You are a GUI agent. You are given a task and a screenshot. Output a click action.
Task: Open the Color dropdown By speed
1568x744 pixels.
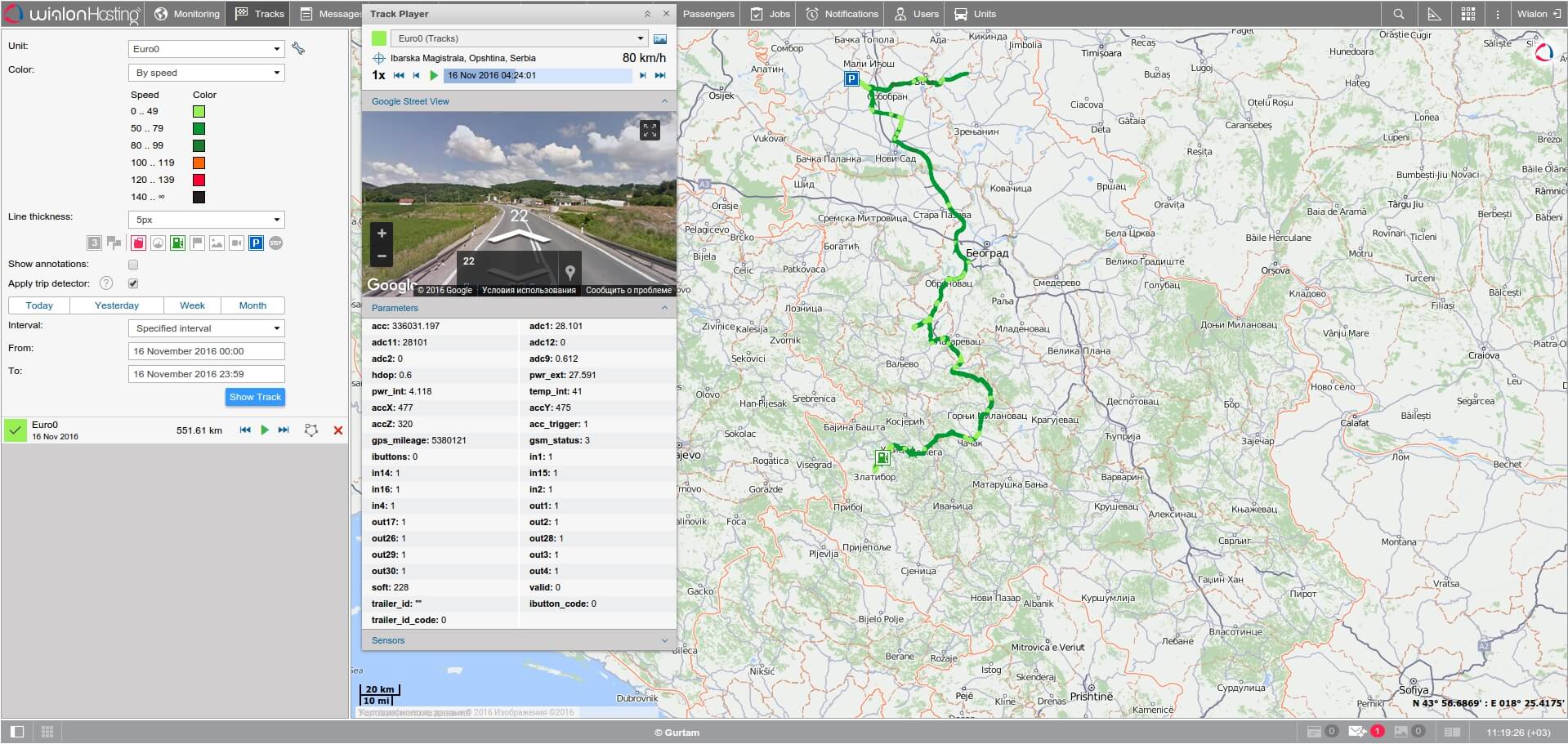(x=206, y=73)
